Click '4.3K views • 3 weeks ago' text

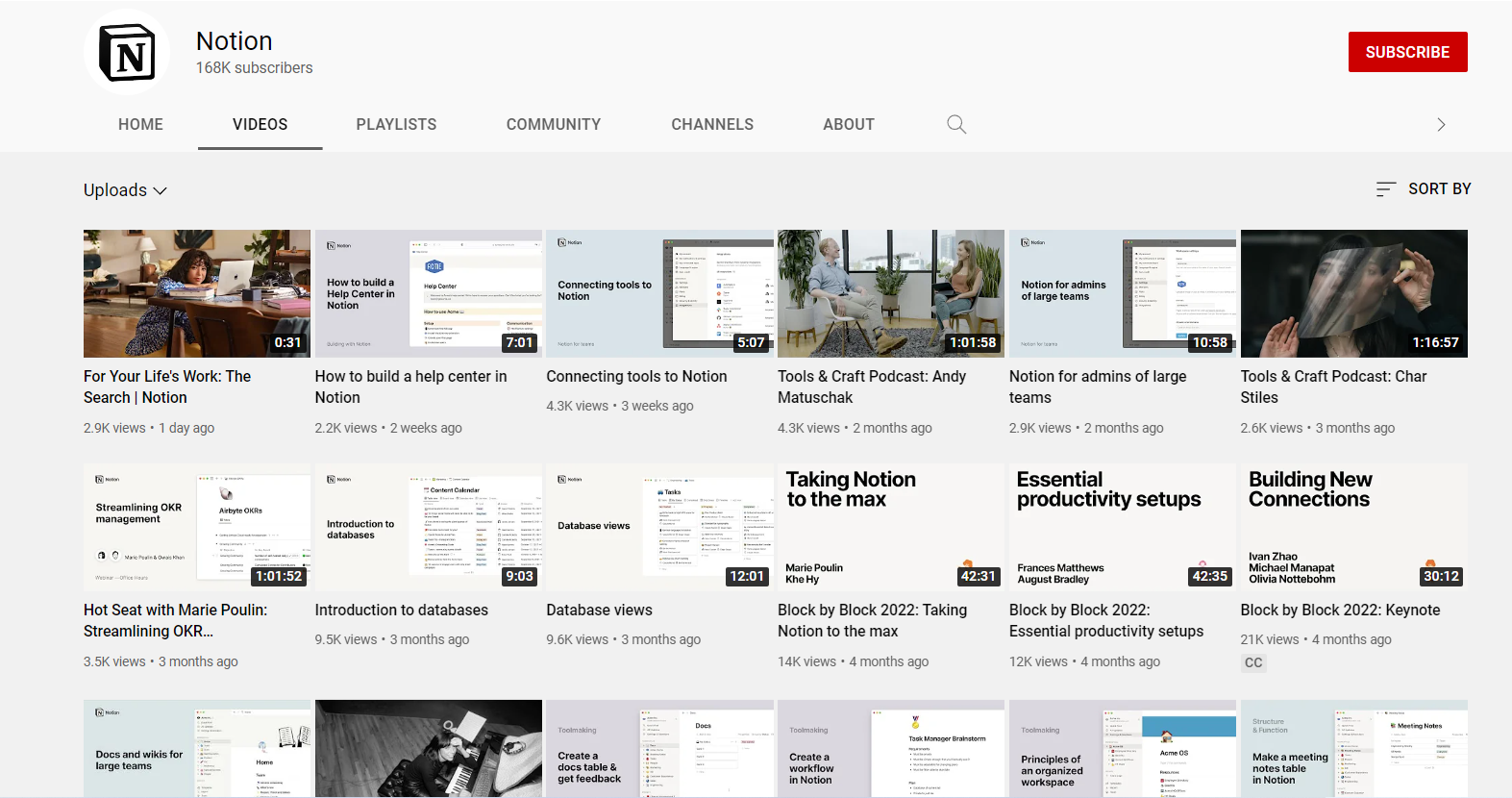620,407
